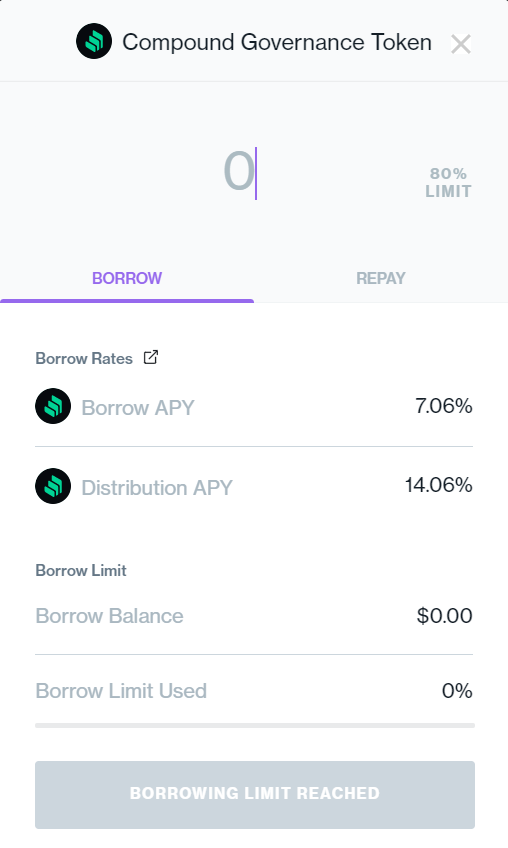Click the Distribution APY label
Image resolution: width=508 pixels, height=848 pixels.
(x=157, y=488)
